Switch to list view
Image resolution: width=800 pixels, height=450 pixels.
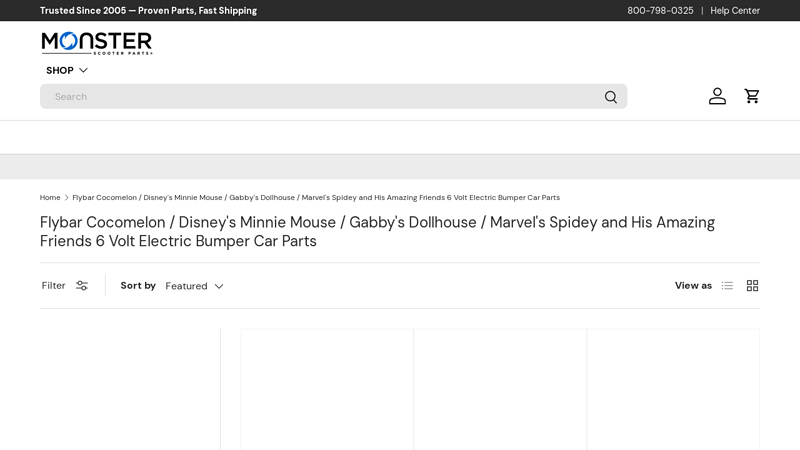point(727,286)
